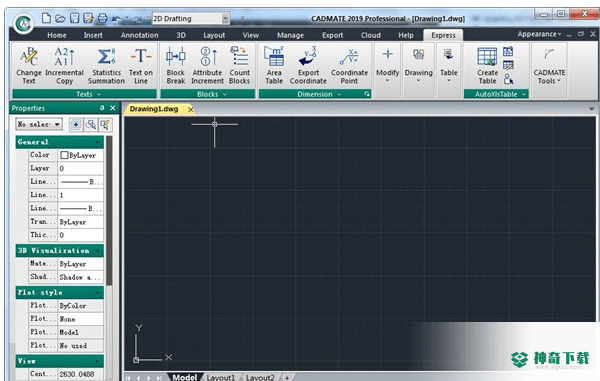This screenshot has height=381, width=600.
Task: Close the Properties panel
Action: pos(113,108)
